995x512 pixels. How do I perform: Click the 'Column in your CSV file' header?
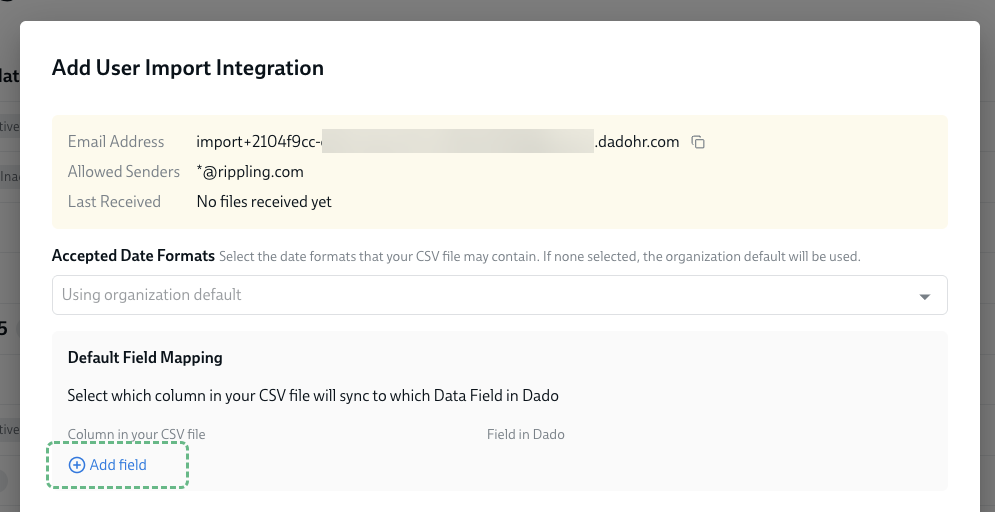point(136,435)
